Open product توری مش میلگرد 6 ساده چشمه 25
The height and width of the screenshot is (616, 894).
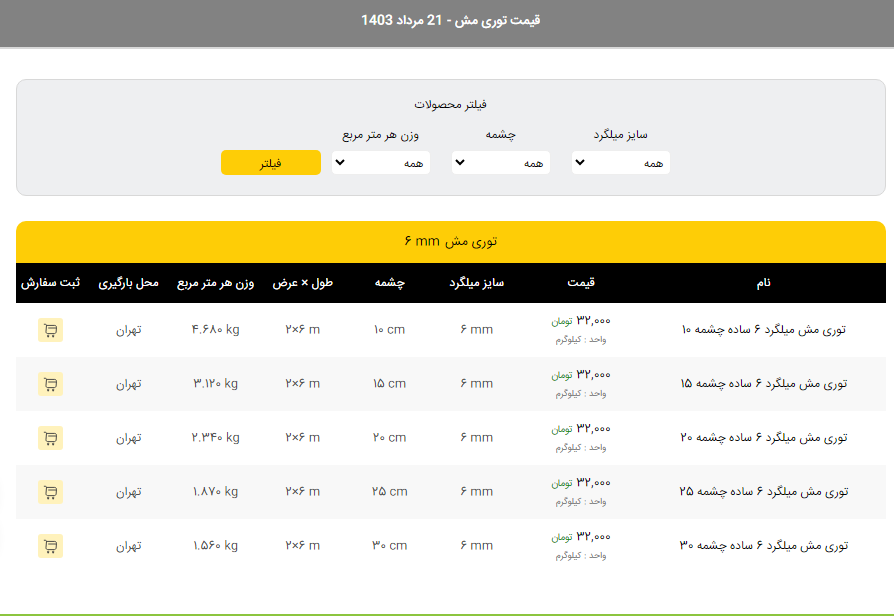pyautogui.click(x=764, y=492)
